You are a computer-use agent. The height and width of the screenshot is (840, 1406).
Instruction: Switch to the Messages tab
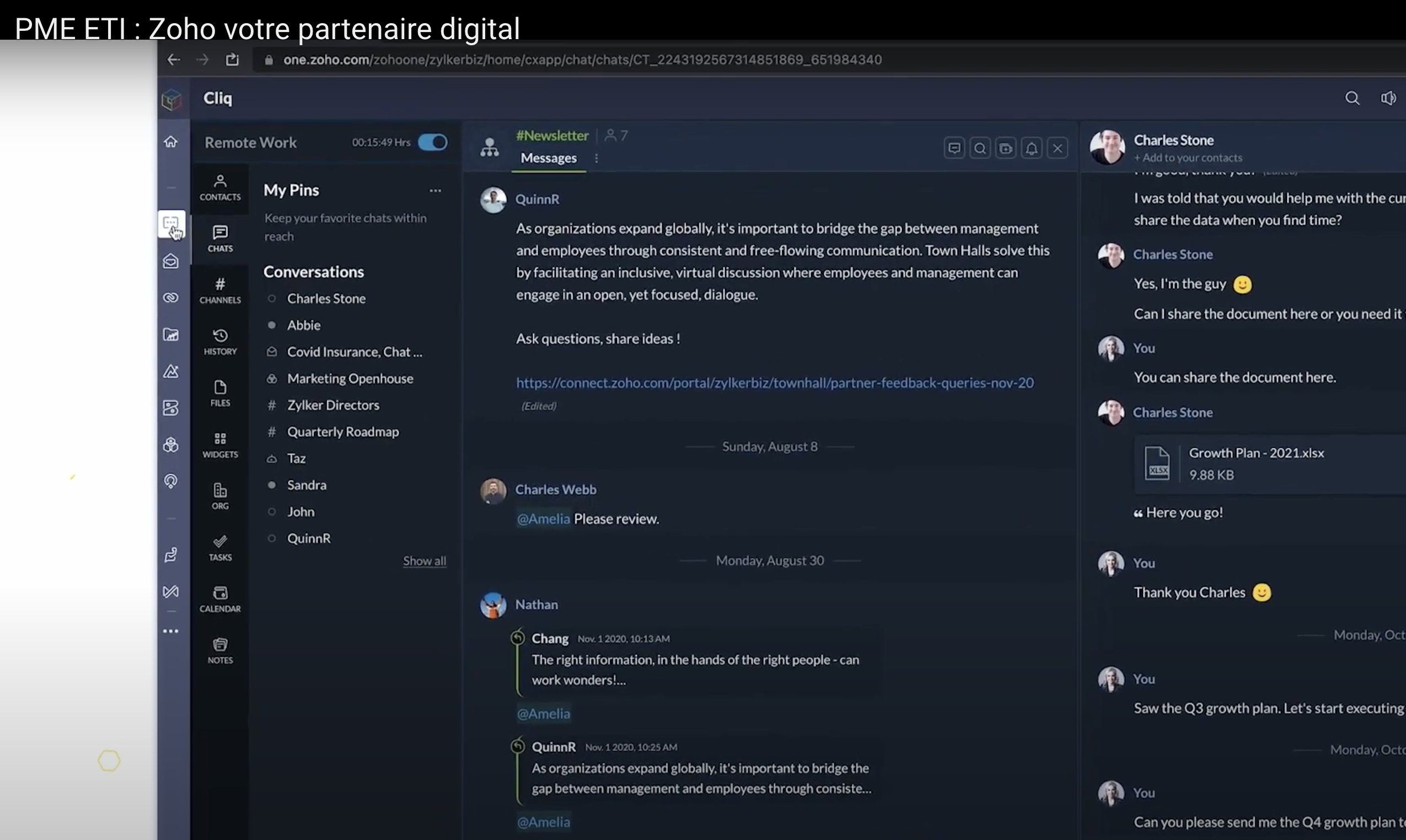click(549, 158)
